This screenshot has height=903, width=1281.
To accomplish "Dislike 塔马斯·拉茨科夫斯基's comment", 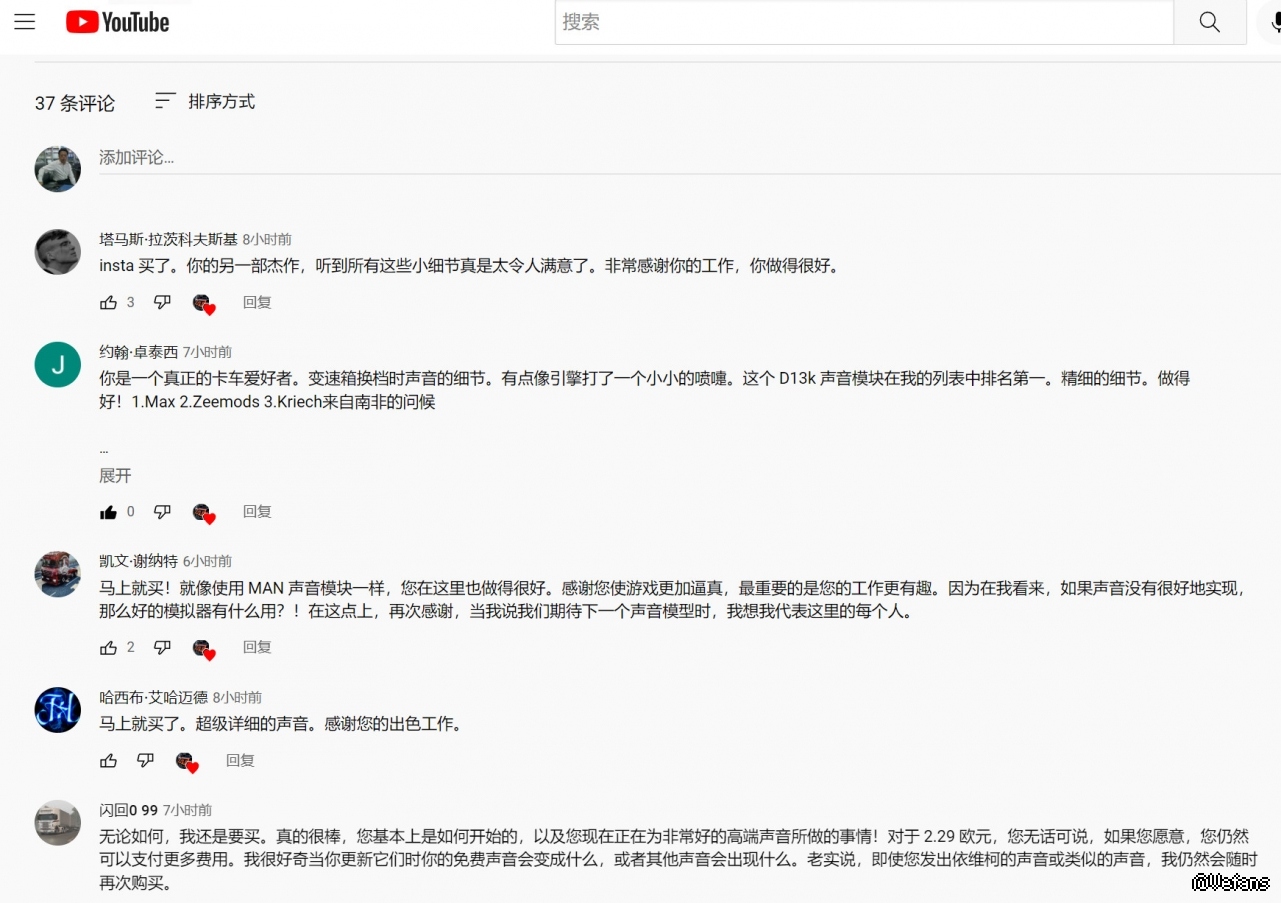I will coord(162,302).
